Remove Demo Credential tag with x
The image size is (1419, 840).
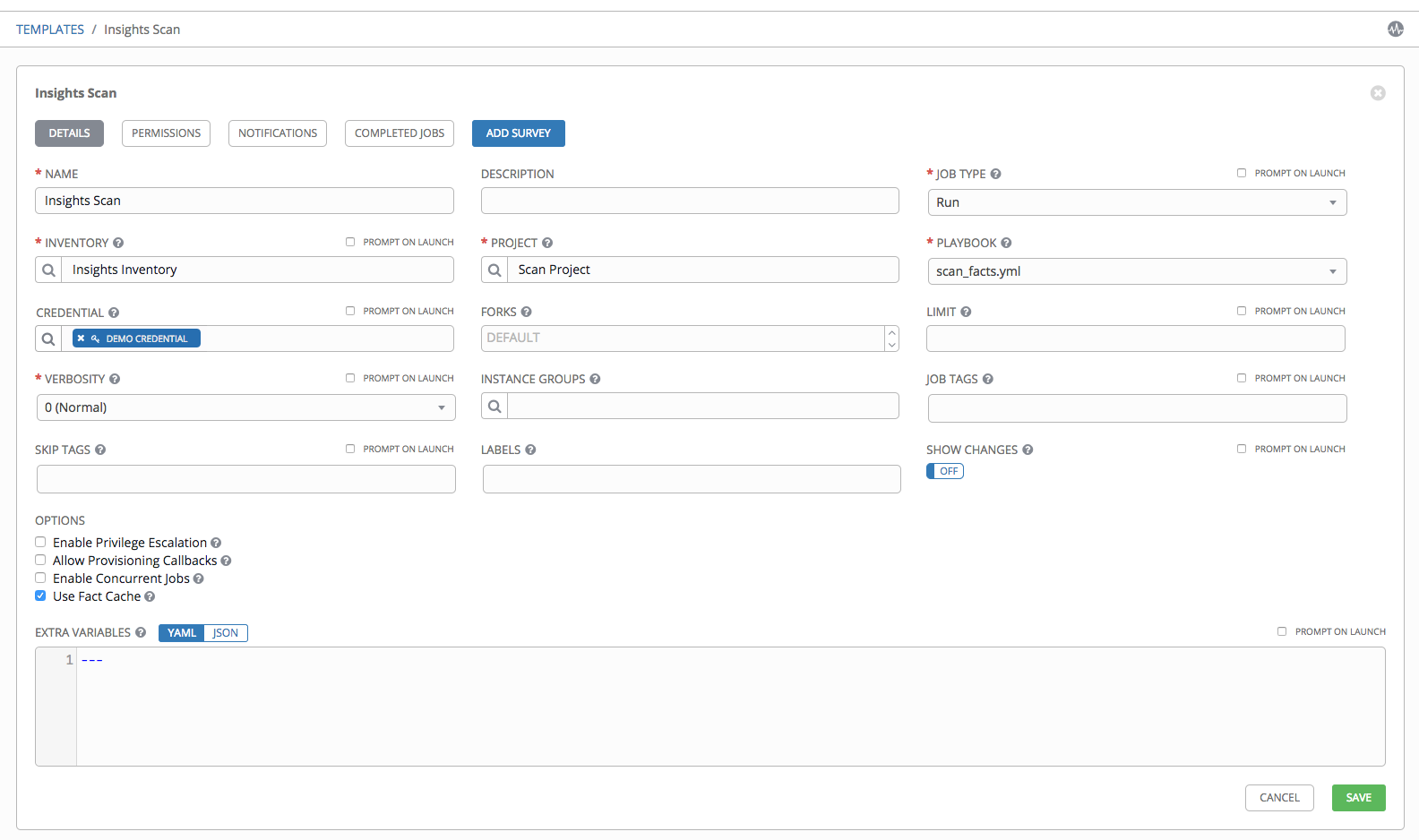pos(81,339)
